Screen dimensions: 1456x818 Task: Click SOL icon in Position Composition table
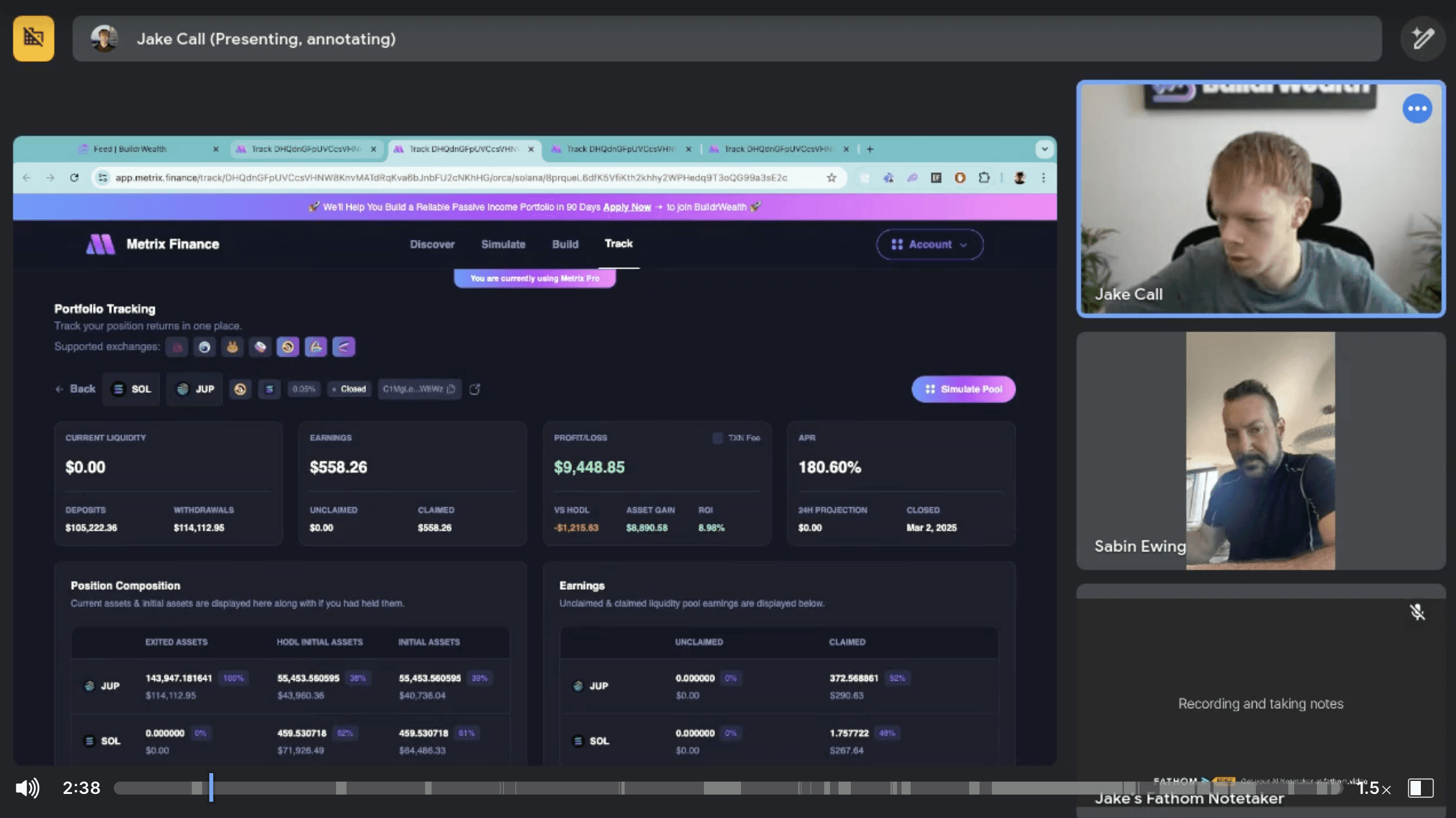point(90,741)
